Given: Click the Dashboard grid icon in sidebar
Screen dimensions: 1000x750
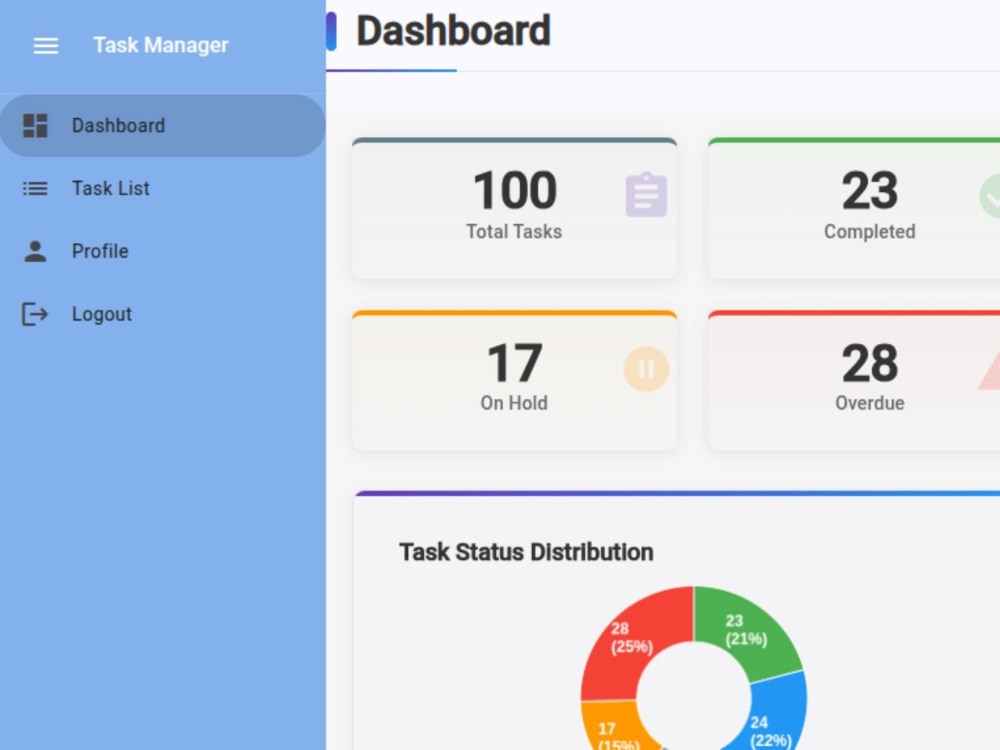Looking at the screenshot, I should coord(35,126).
